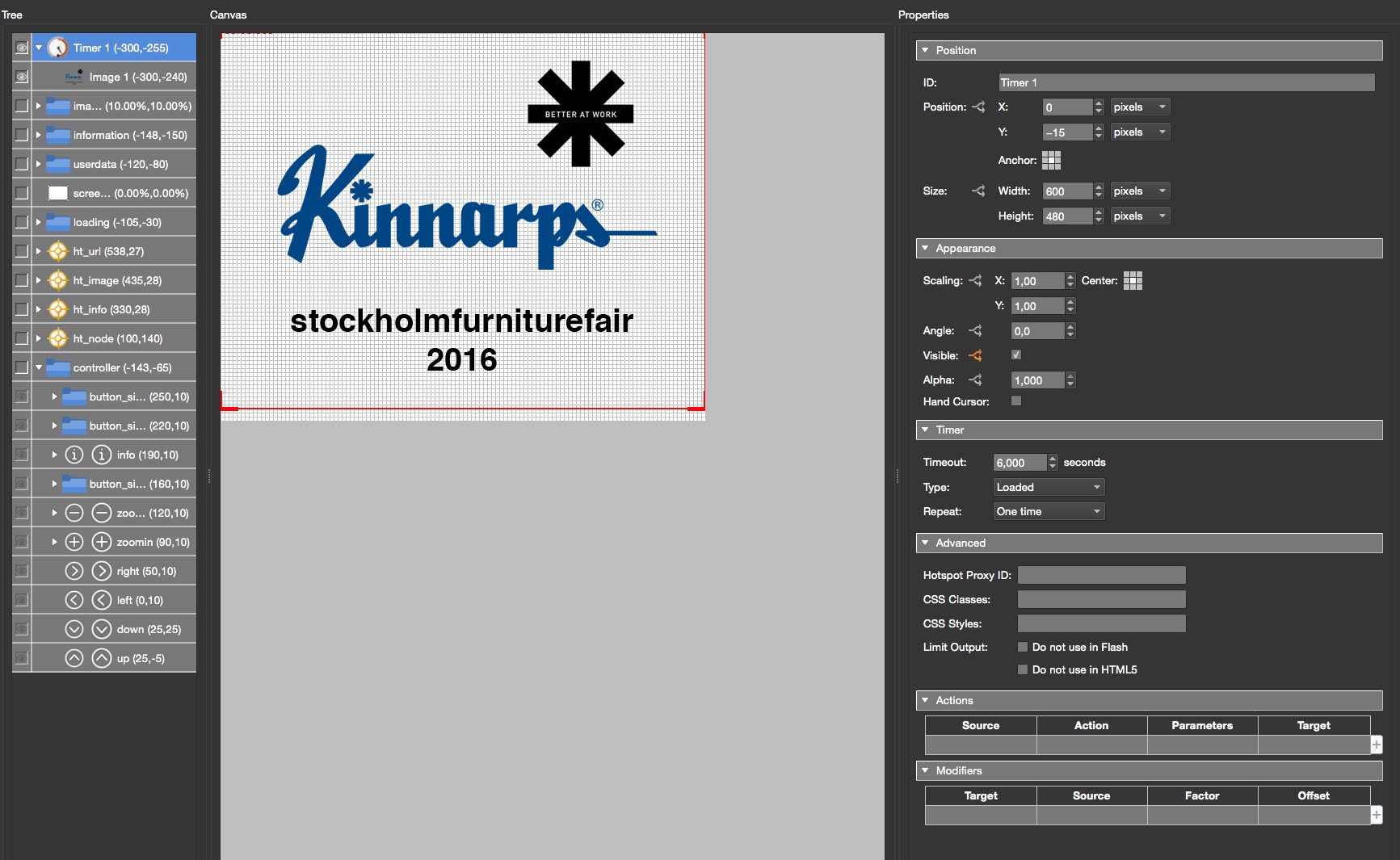The width and height of the screenshot is (1400, 860).
Task: Collapse the Timer 1 tree node
Action: (38, 48)
